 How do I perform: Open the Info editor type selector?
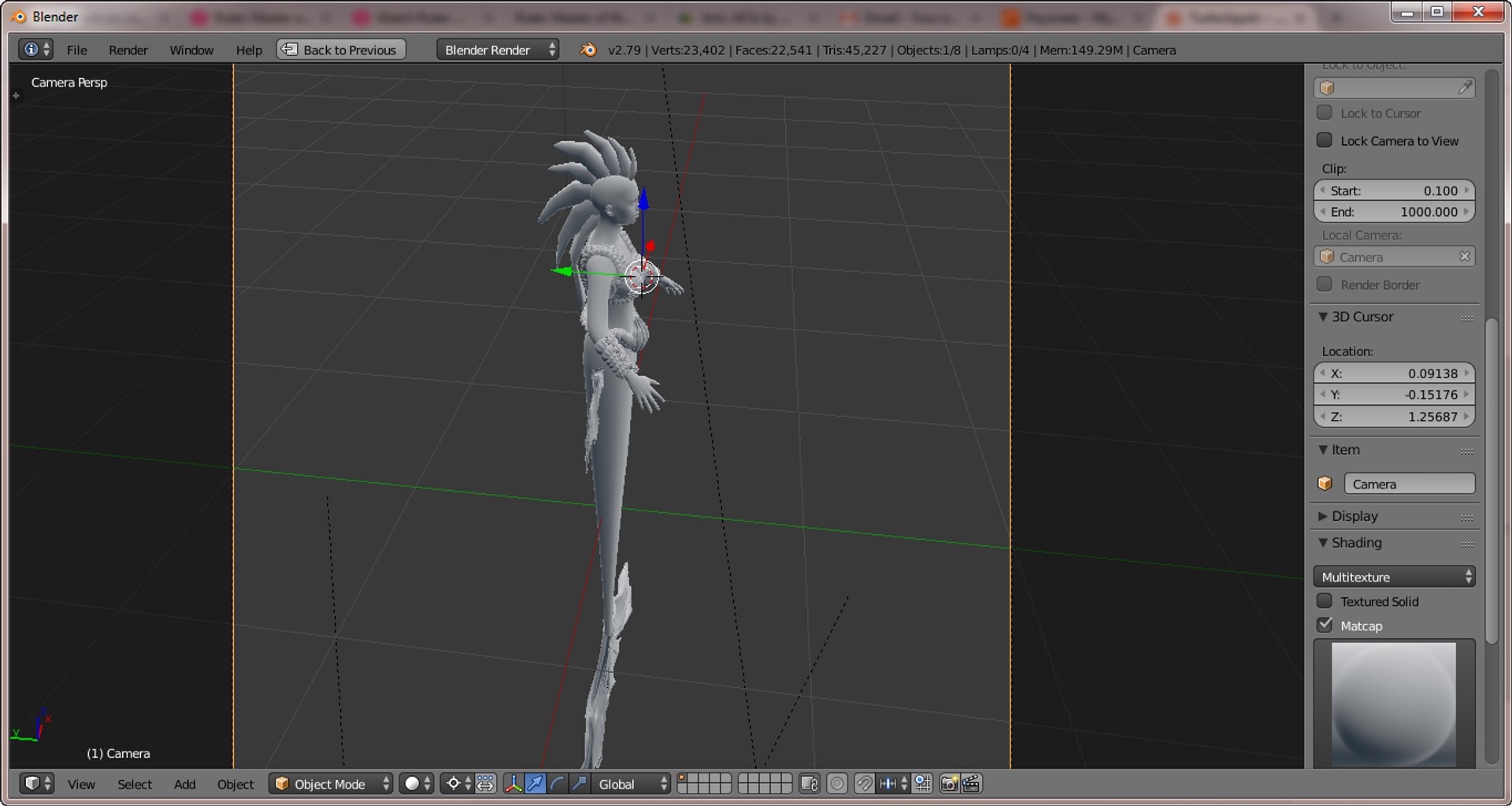pyautogui.click(x=36, y=50)
